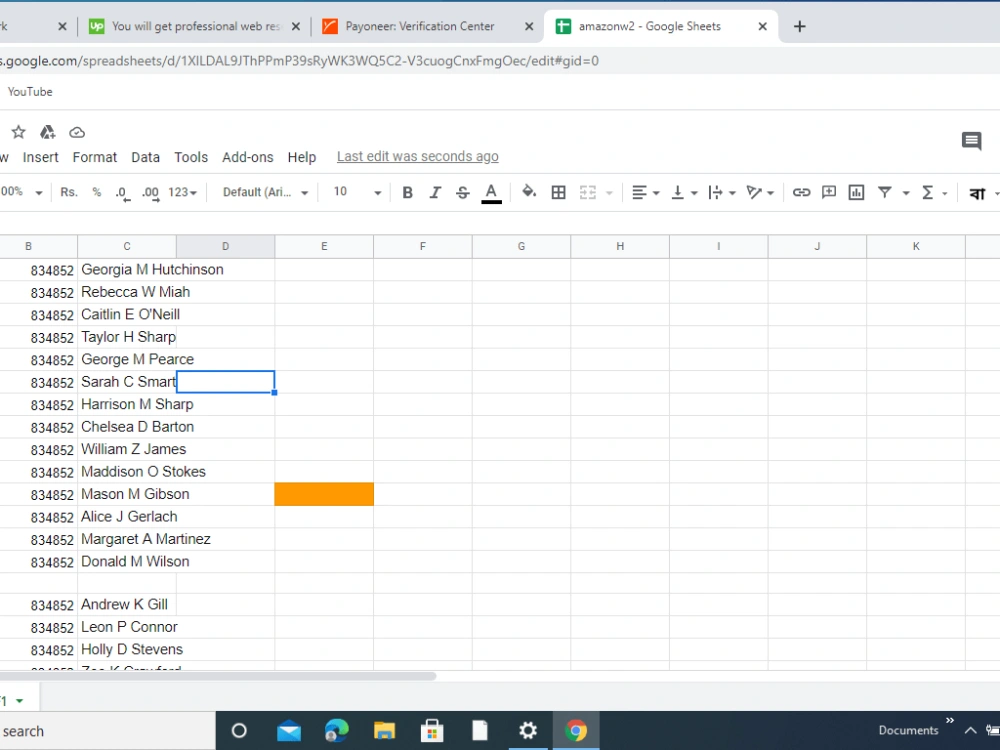The width and height of the screenshot is (1000, 750).
Task: Open the Tools menu
Action: tap(191, 157)
